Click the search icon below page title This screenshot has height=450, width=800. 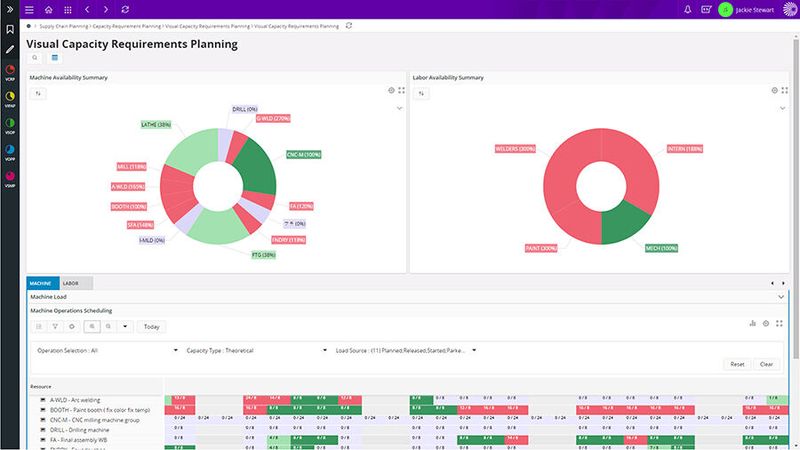[35, 58]
